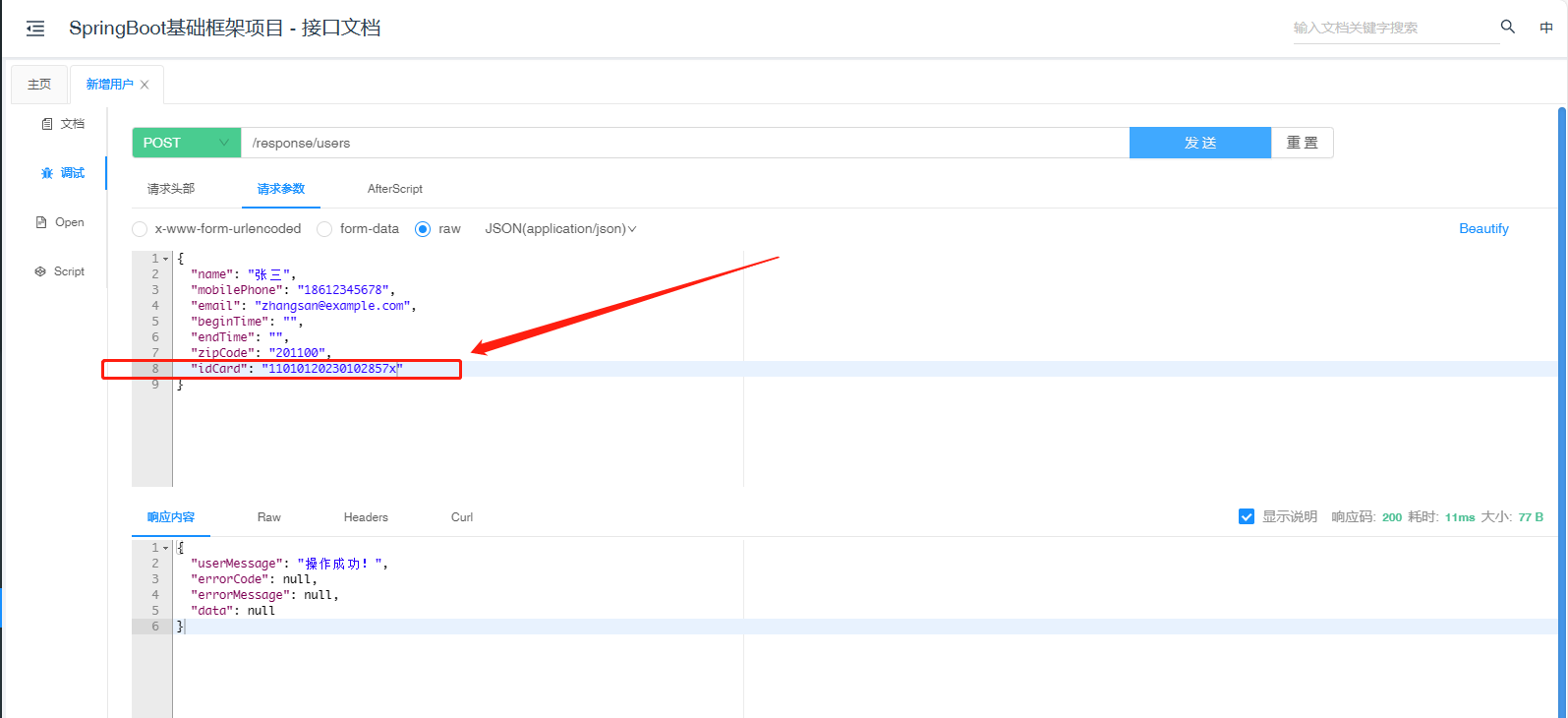The width and height of the screenshot is (1568, 718).
Task: Open the POST method dropdown
Action: click(x=187, y=143)
